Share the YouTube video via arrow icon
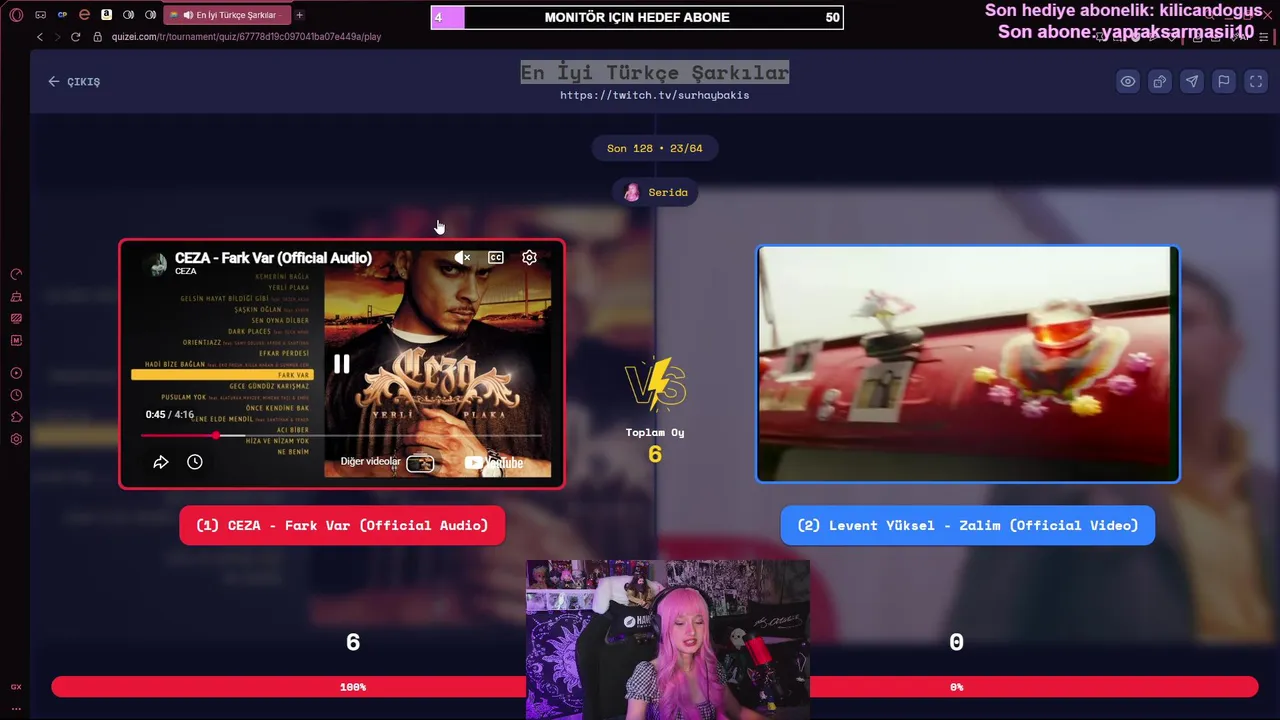Screen dimensions: 1280x720 (160, 462)
